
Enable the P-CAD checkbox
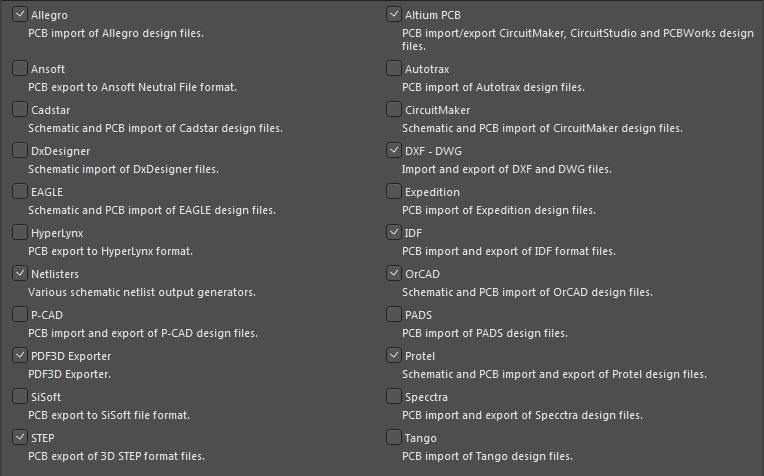[x=19, y=314]
